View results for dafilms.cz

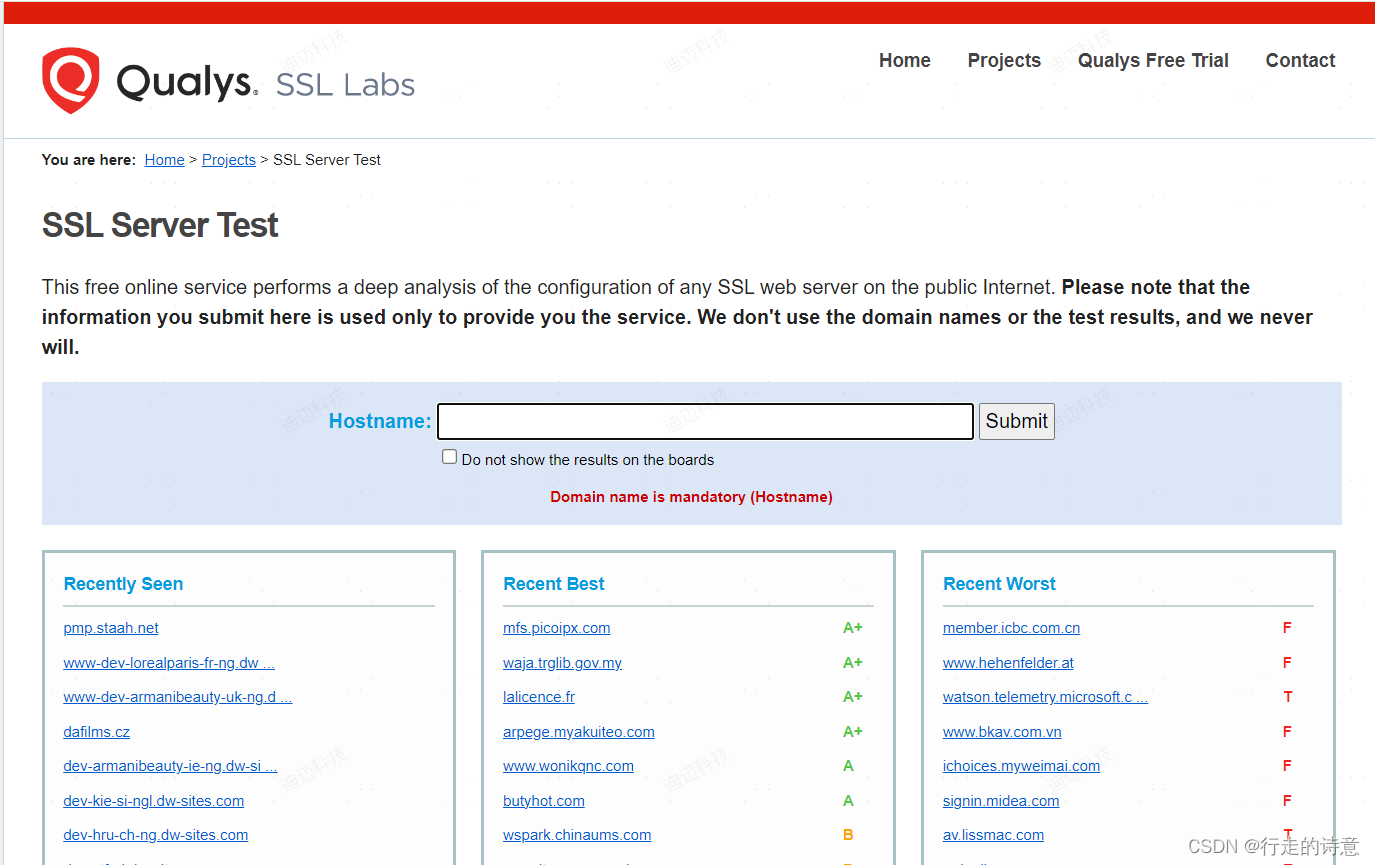coord(96,731)
